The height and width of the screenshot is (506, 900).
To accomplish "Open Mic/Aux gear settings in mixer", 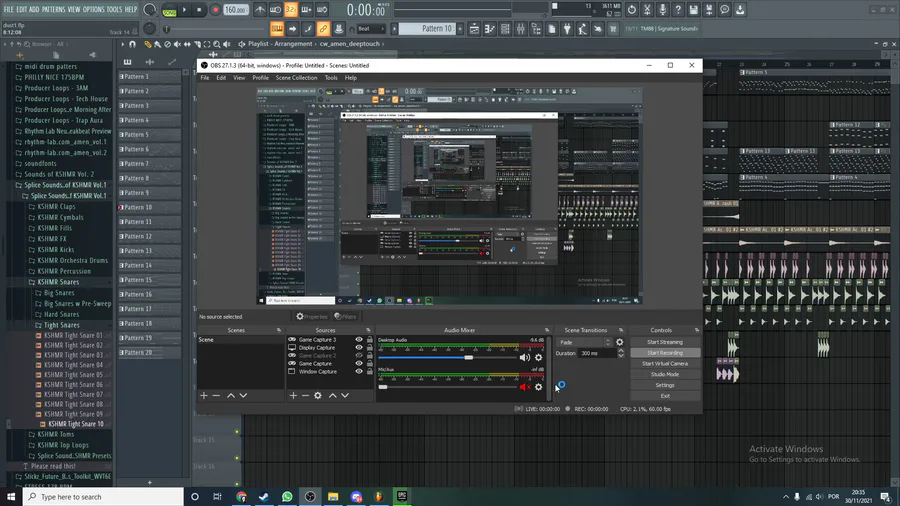I will (538, 387).
